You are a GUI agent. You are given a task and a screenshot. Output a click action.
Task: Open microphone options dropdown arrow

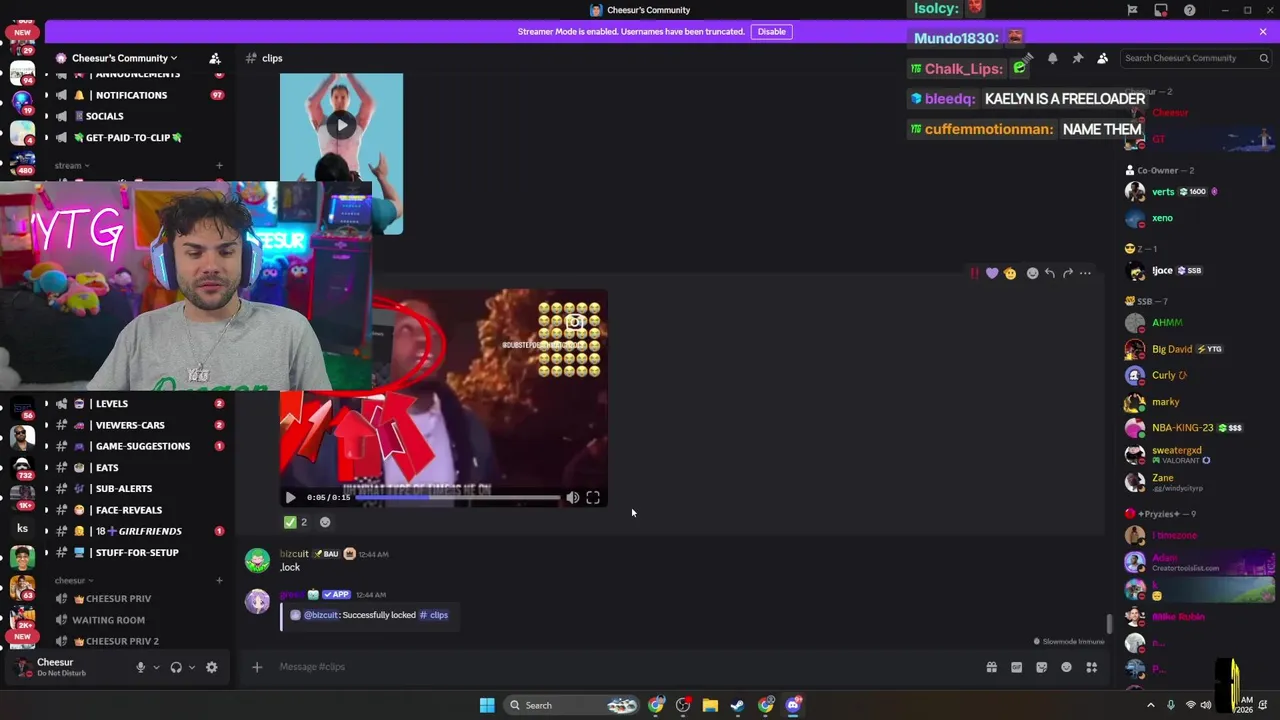(x=156, y=667)
